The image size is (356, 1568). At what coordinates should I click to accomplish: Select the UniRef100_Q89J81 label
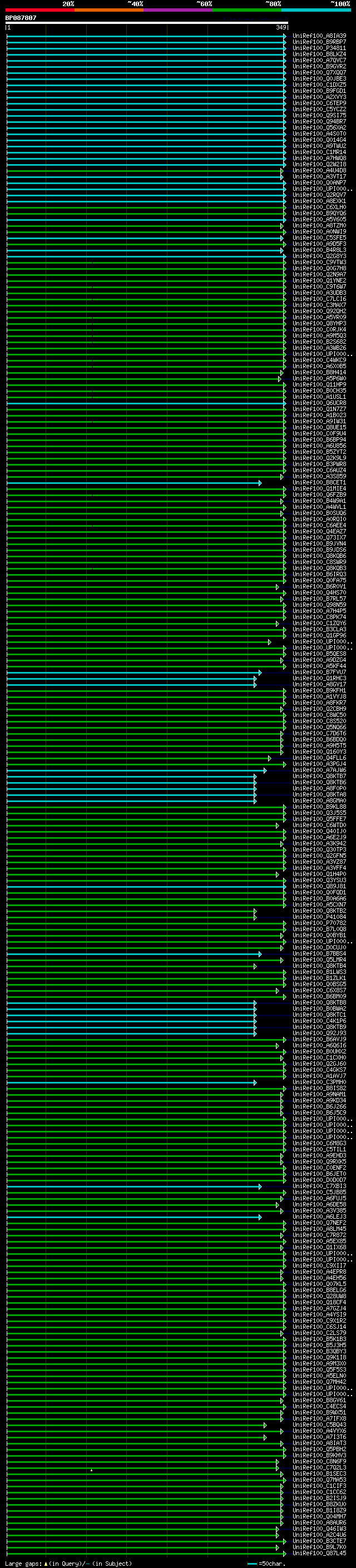[319, 886]
